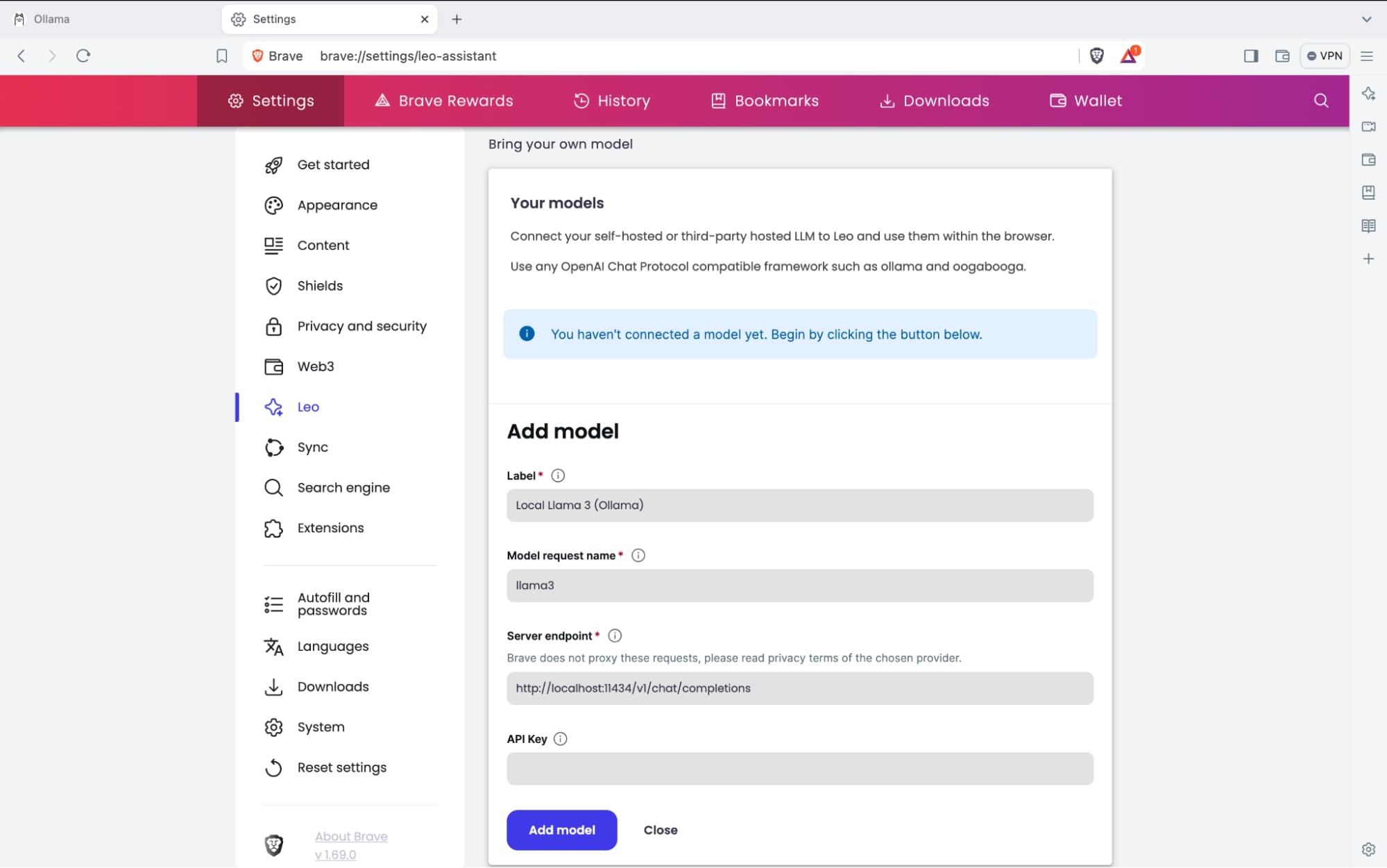Click the Brave Shields icon in address bar
Viewport: 1387px width, 868px height.
pos(1097,56)
